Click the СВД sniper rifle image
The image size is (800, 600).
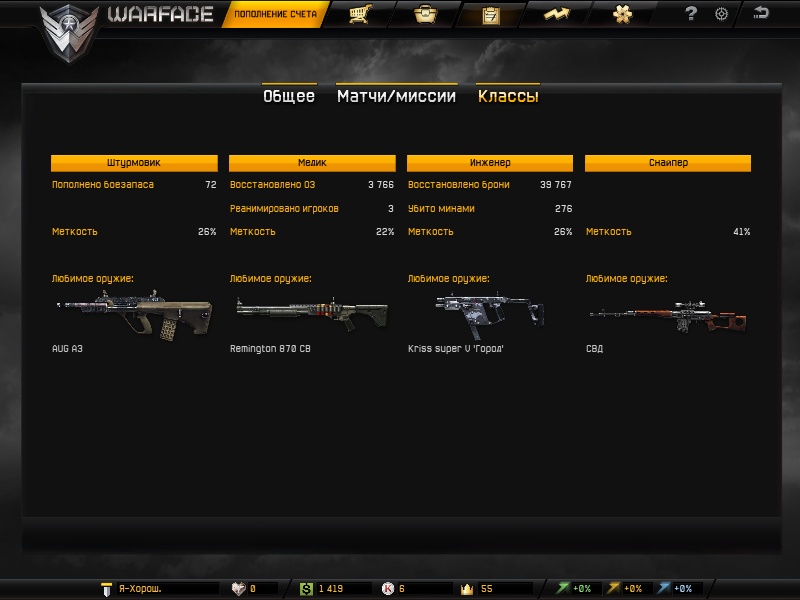[x=668, y=316]
